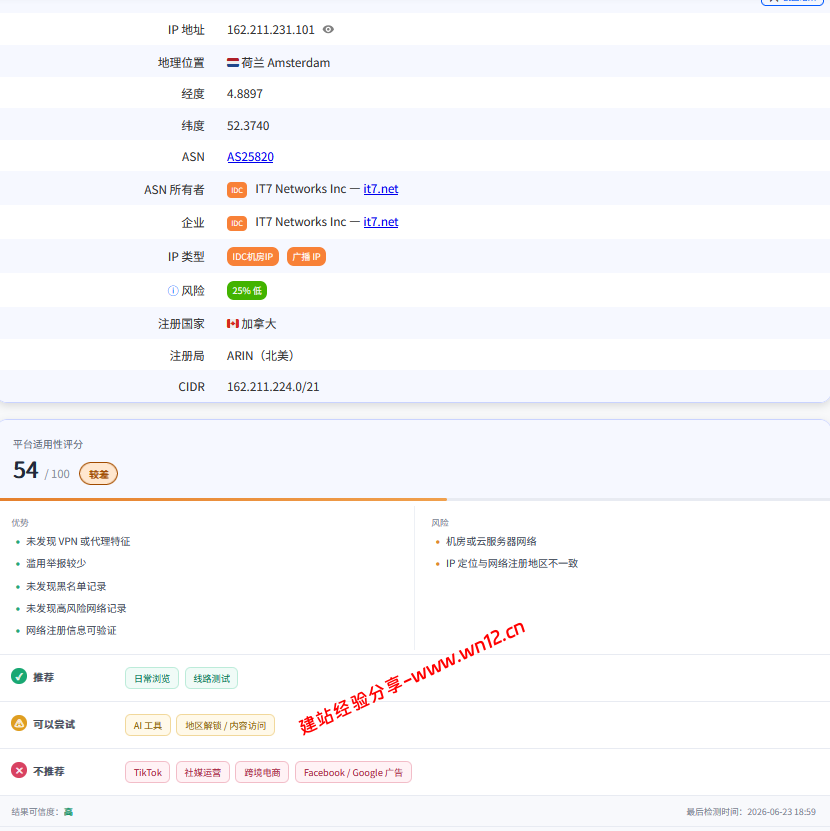Click the yellow warning 可以尝试 icon

point(19,723)
